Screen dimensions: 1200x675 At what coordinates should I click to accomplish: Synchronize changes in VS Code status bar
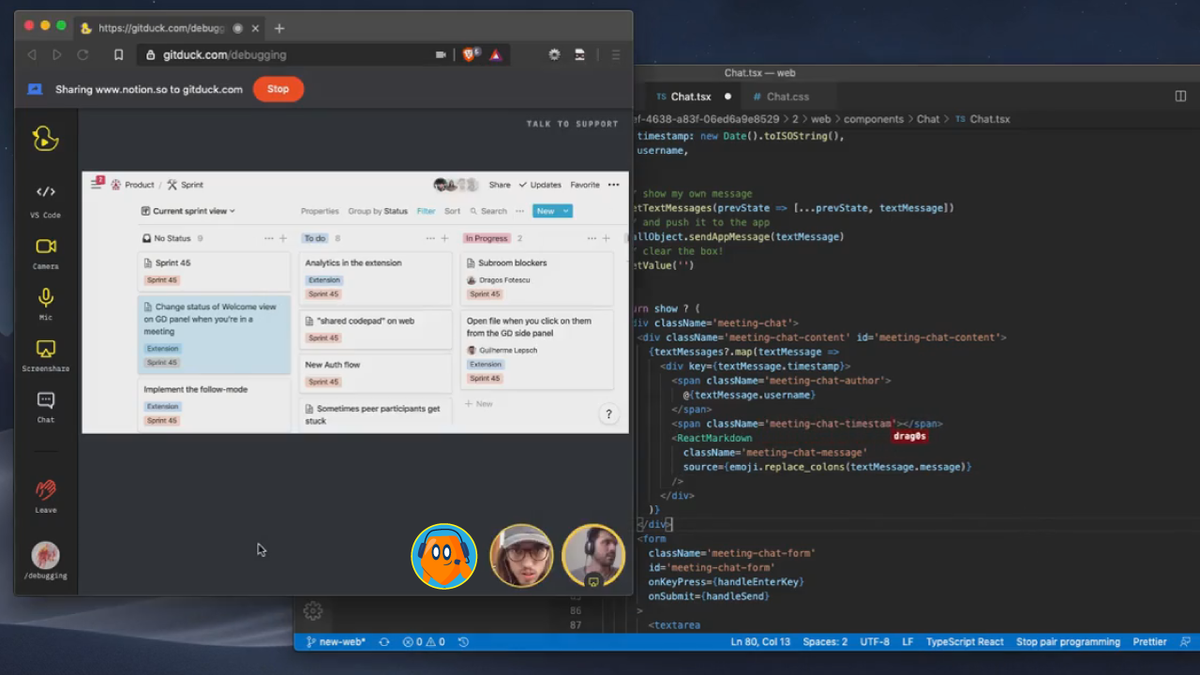384,642
